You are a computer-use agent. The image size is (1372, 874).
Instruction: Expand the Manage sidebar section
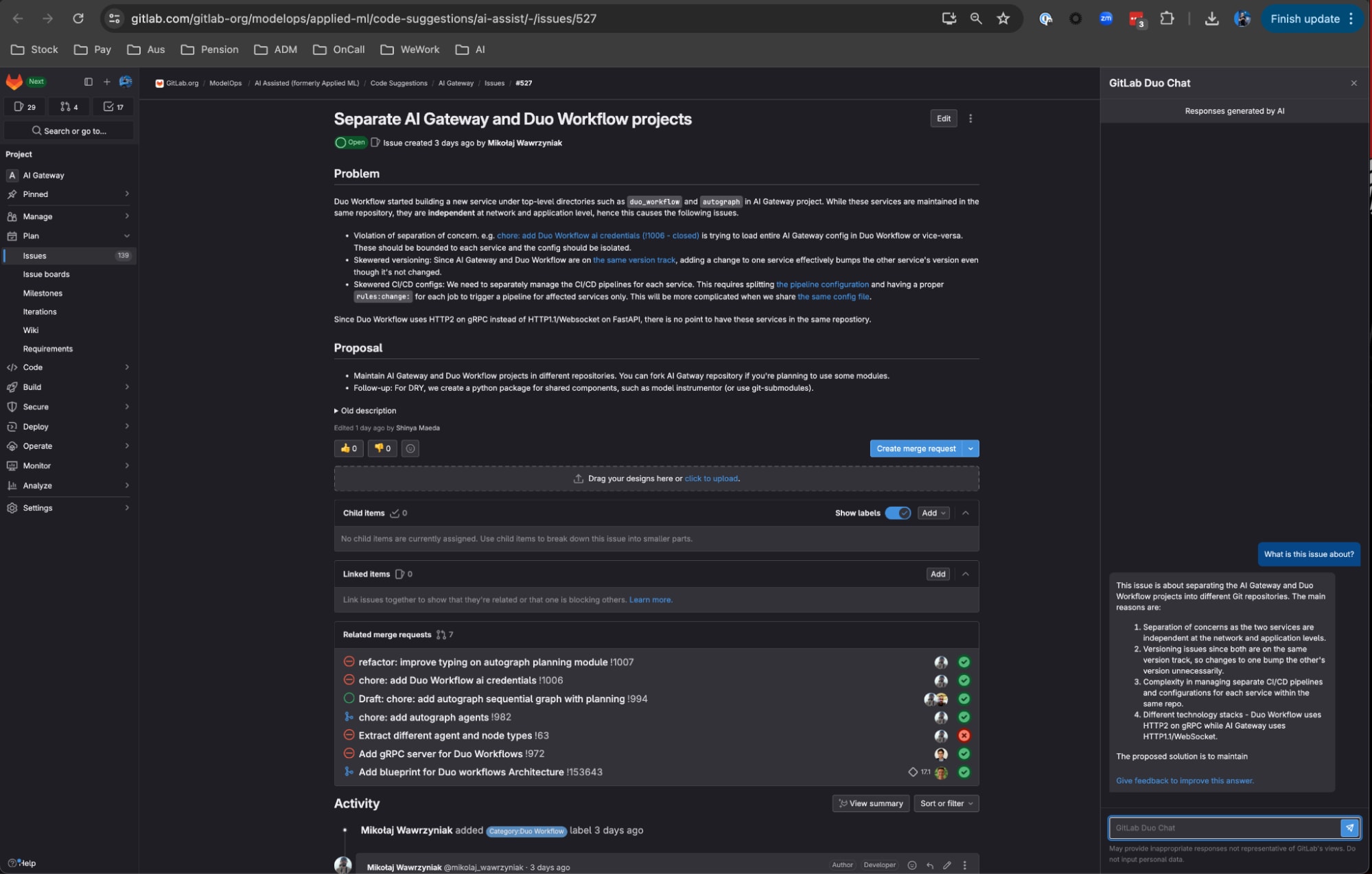[x=69, y=216]
